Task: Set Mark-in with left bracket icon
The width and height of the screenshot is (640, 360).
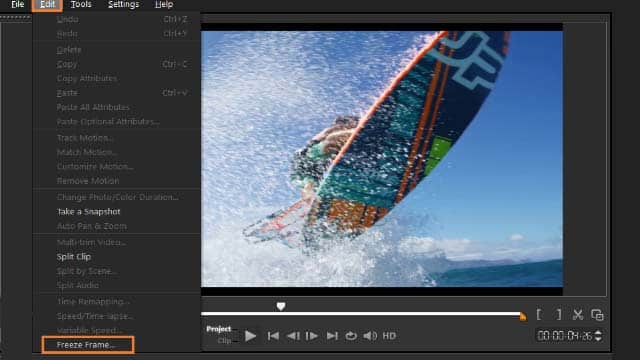Action: pos(539,315)
